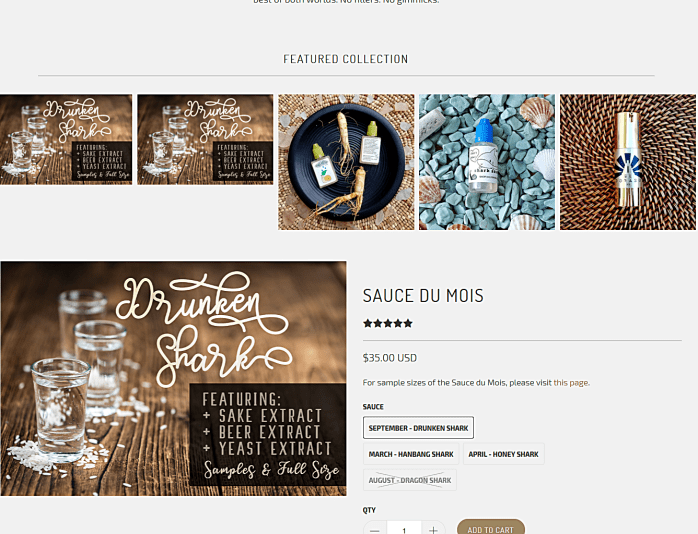Open the 'this page' sample sizes link
The height and width of the screenshot is (534, 698).
point(571,382)
